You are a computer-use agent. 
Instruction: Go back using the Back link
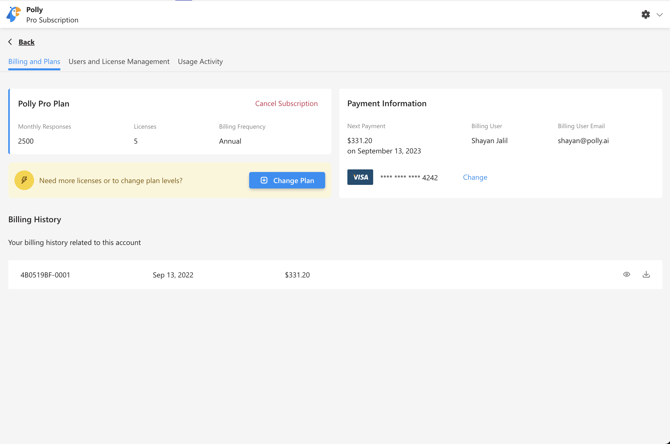point(26,42)
